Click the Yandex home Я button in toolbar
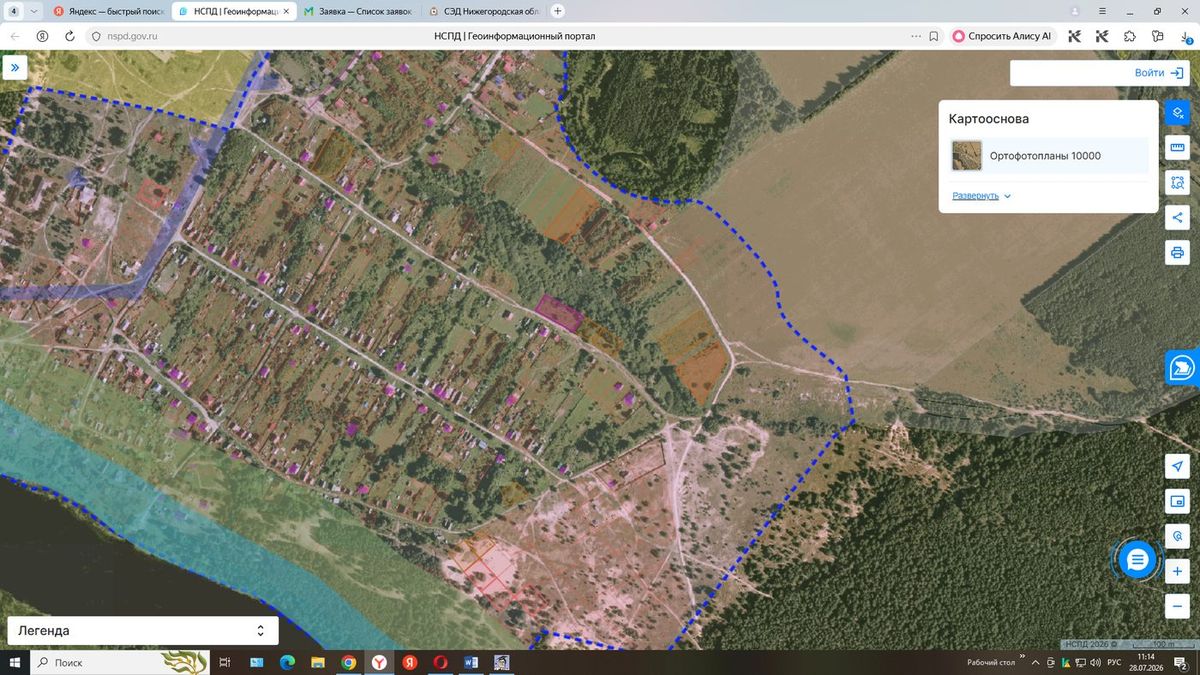Image resolution: width=1200 pixels, height=675 pixels. pos(42,36)
